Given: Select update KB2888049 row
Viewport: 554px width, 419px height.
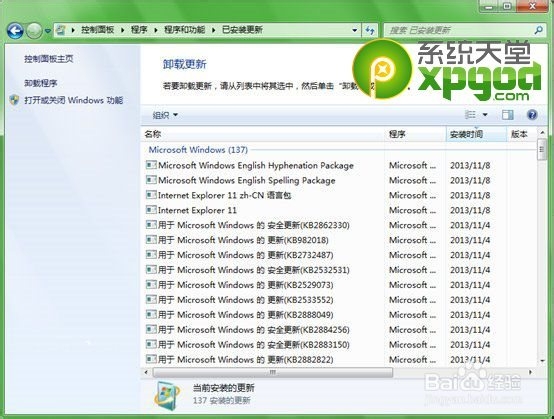Looking at the screenshot, I should pos(338,315).
